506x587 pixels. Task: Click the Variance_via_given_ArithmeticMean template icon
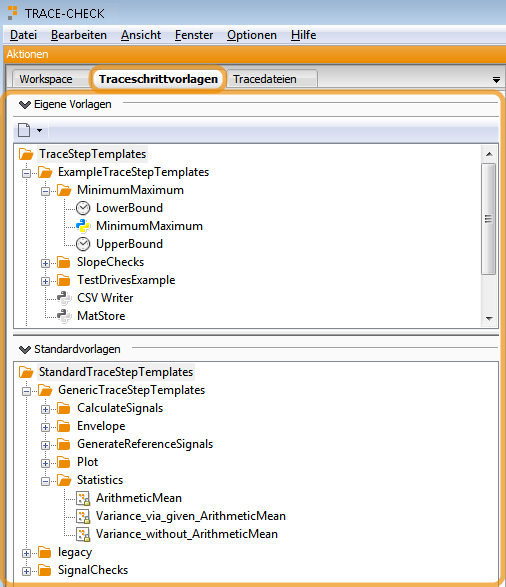tap(83, 516)
